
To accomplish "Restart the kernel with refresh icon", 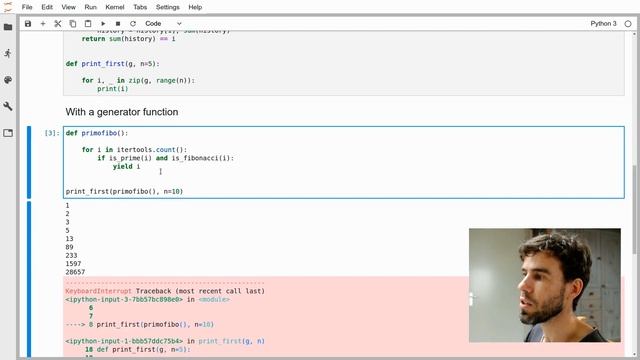I will click(x=133, y=24).
